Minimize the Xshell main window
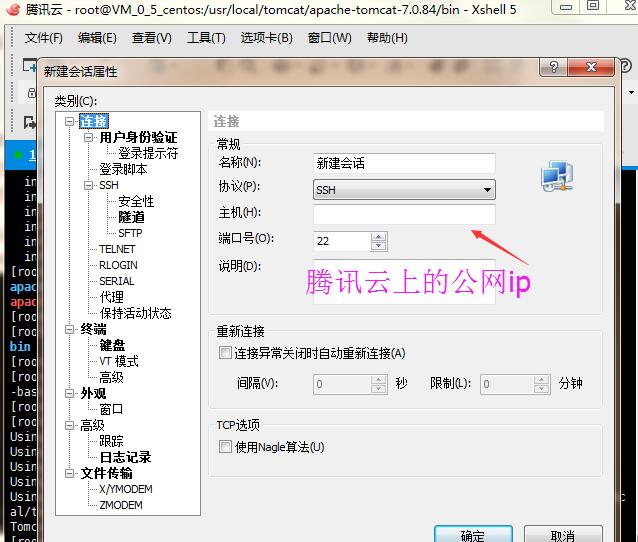Screen dimensions: 638x542 tap(566, 6)
